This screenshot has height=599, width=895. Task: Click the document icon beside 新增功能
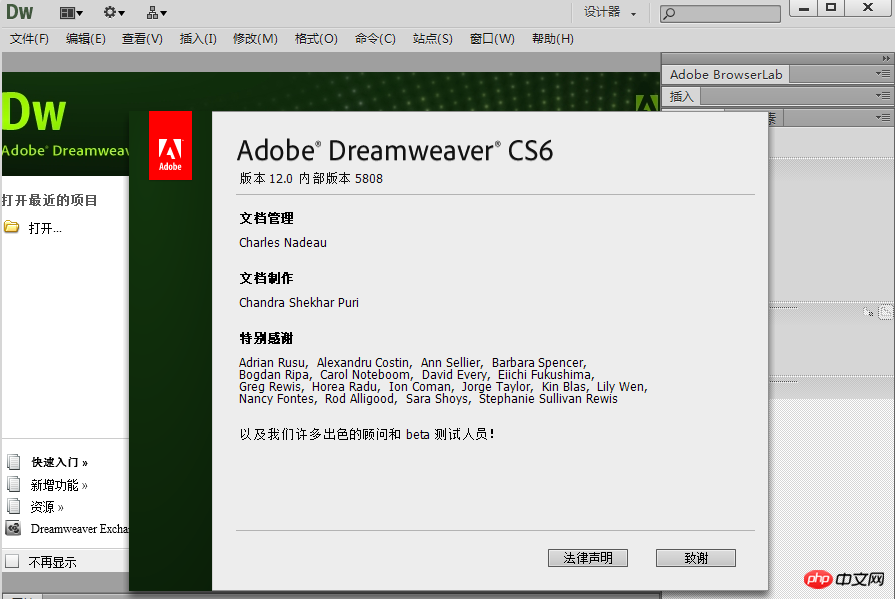(14, 484)
